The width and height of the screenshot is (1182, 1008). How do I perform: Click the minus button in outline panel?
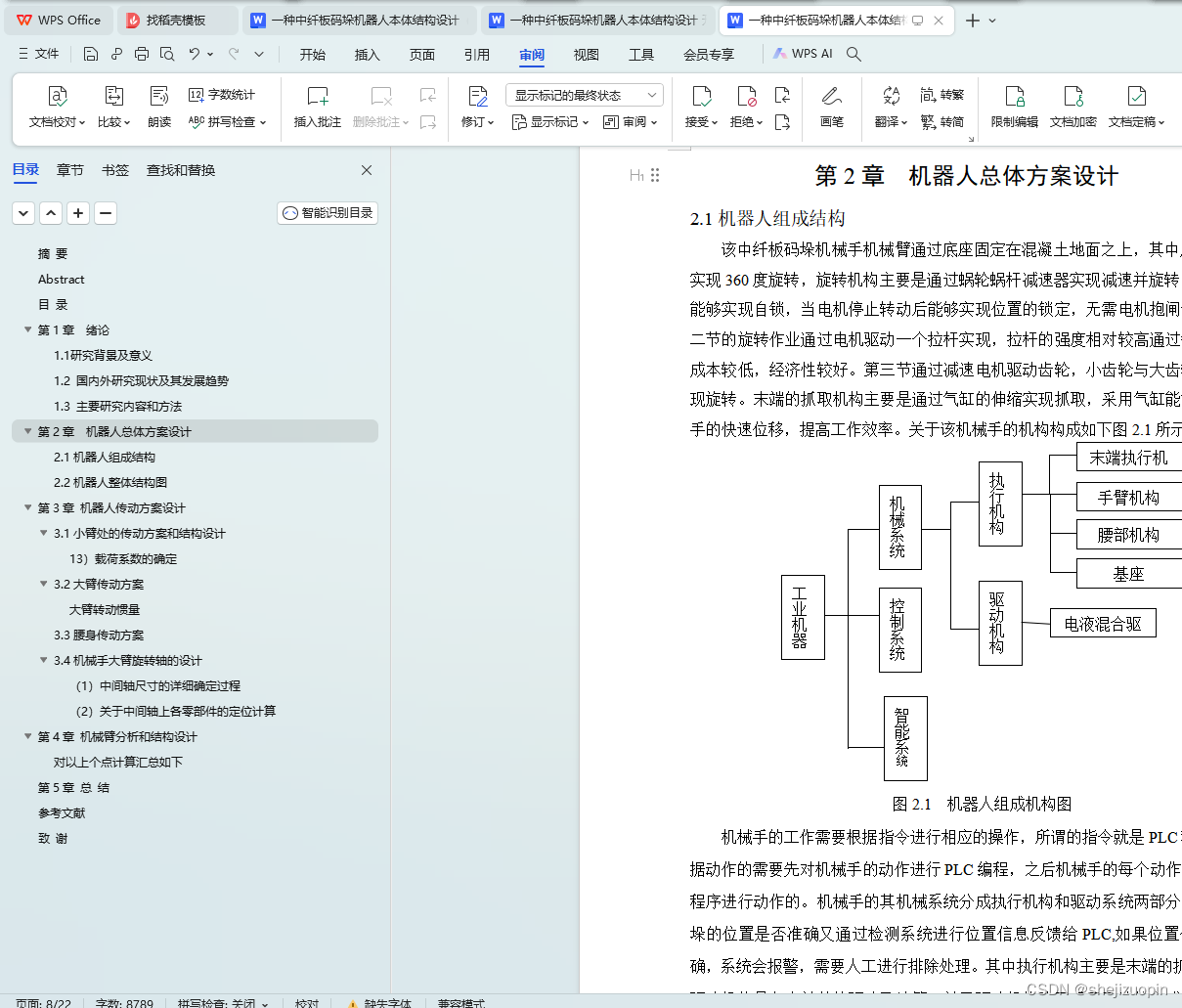107,213
